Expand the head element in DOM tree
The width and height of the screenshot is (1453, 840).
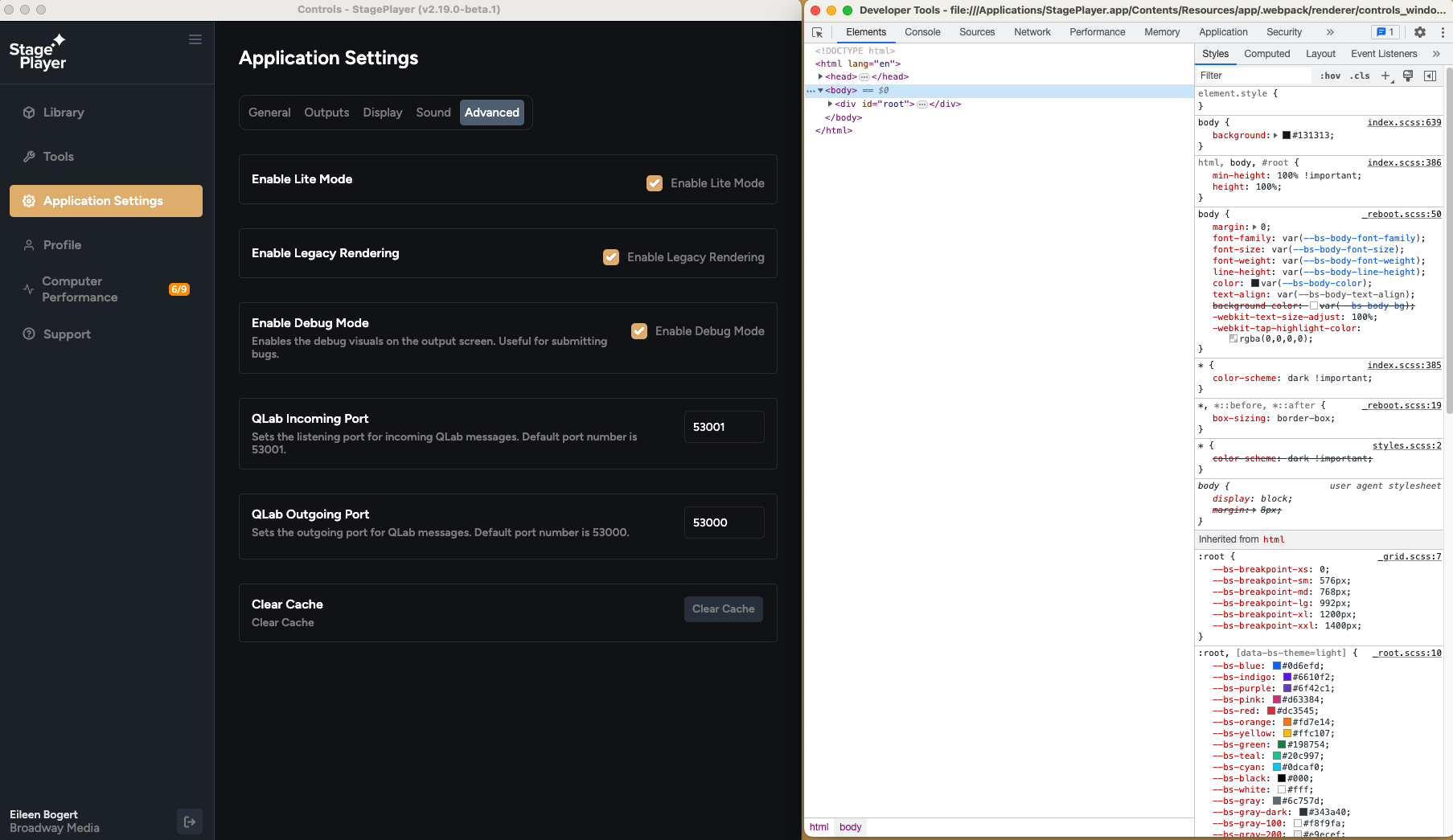coord(820,77)
